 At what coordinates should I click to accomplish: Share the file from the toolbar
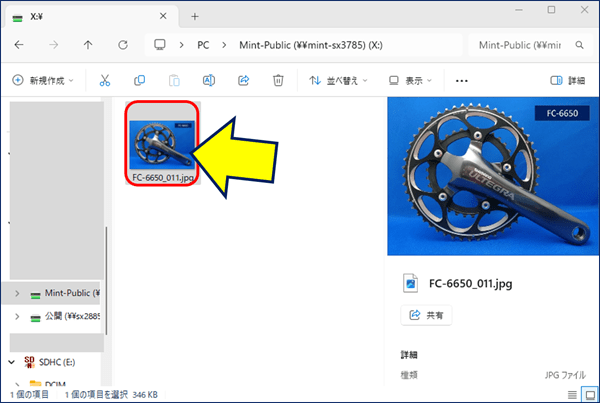[244, 80]
